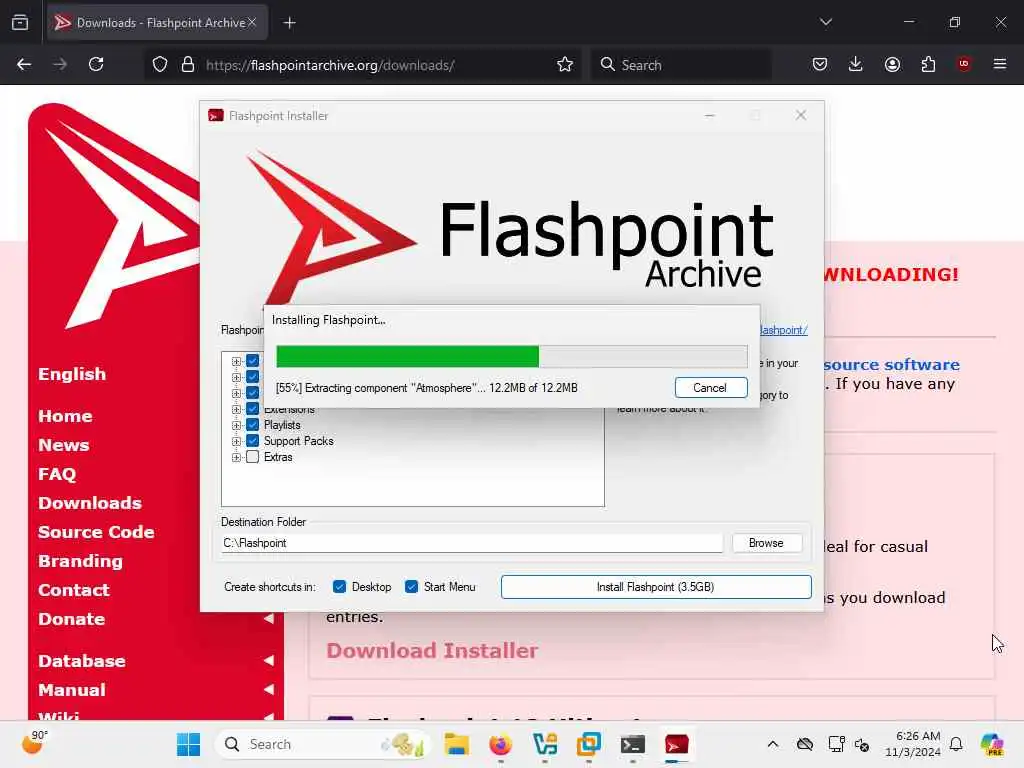The image size is (1024, 768).
Task: Click the site padlock security icon
Action: coord(188,65)
